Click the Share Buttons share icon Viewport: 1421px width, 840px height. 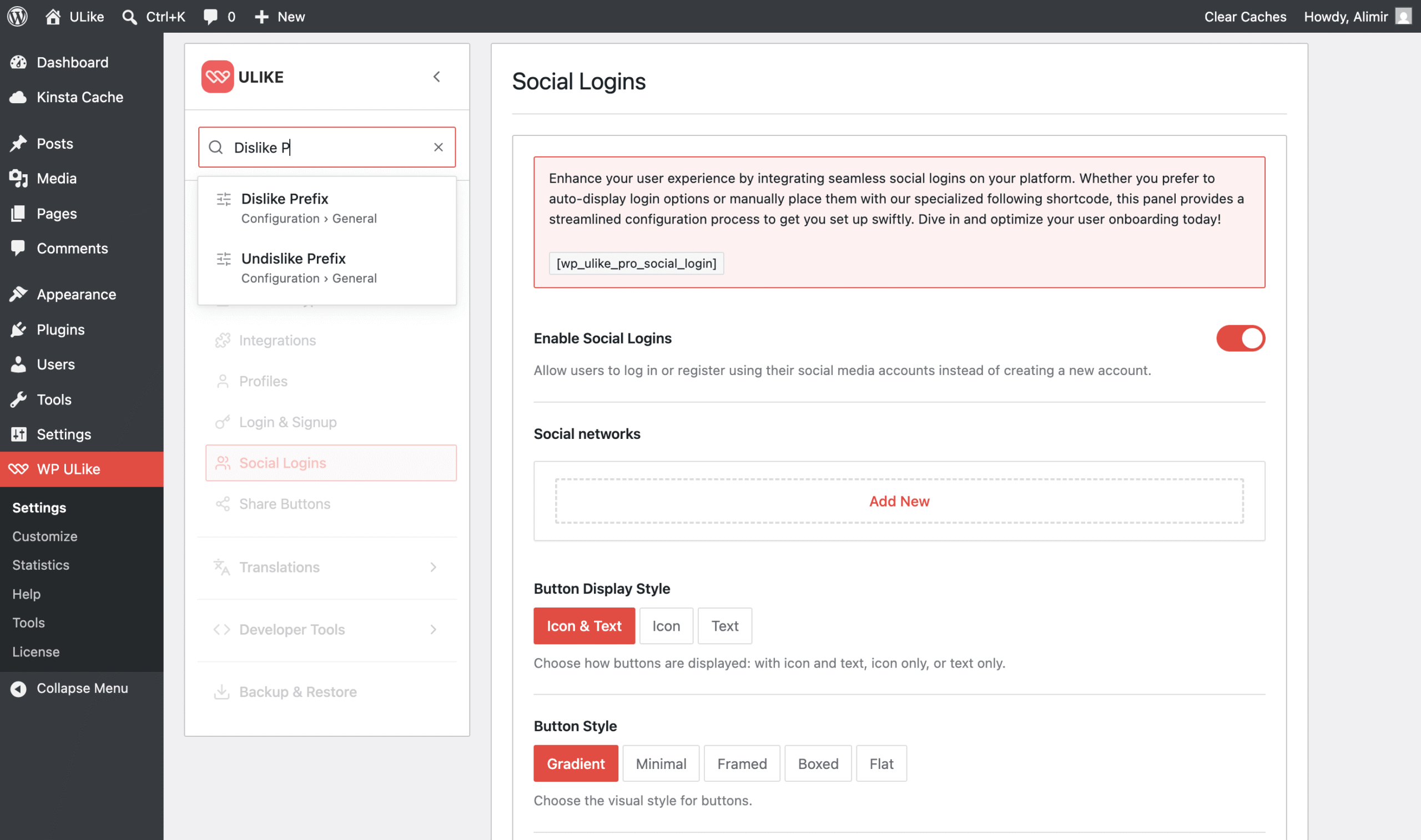pos(223,504)
